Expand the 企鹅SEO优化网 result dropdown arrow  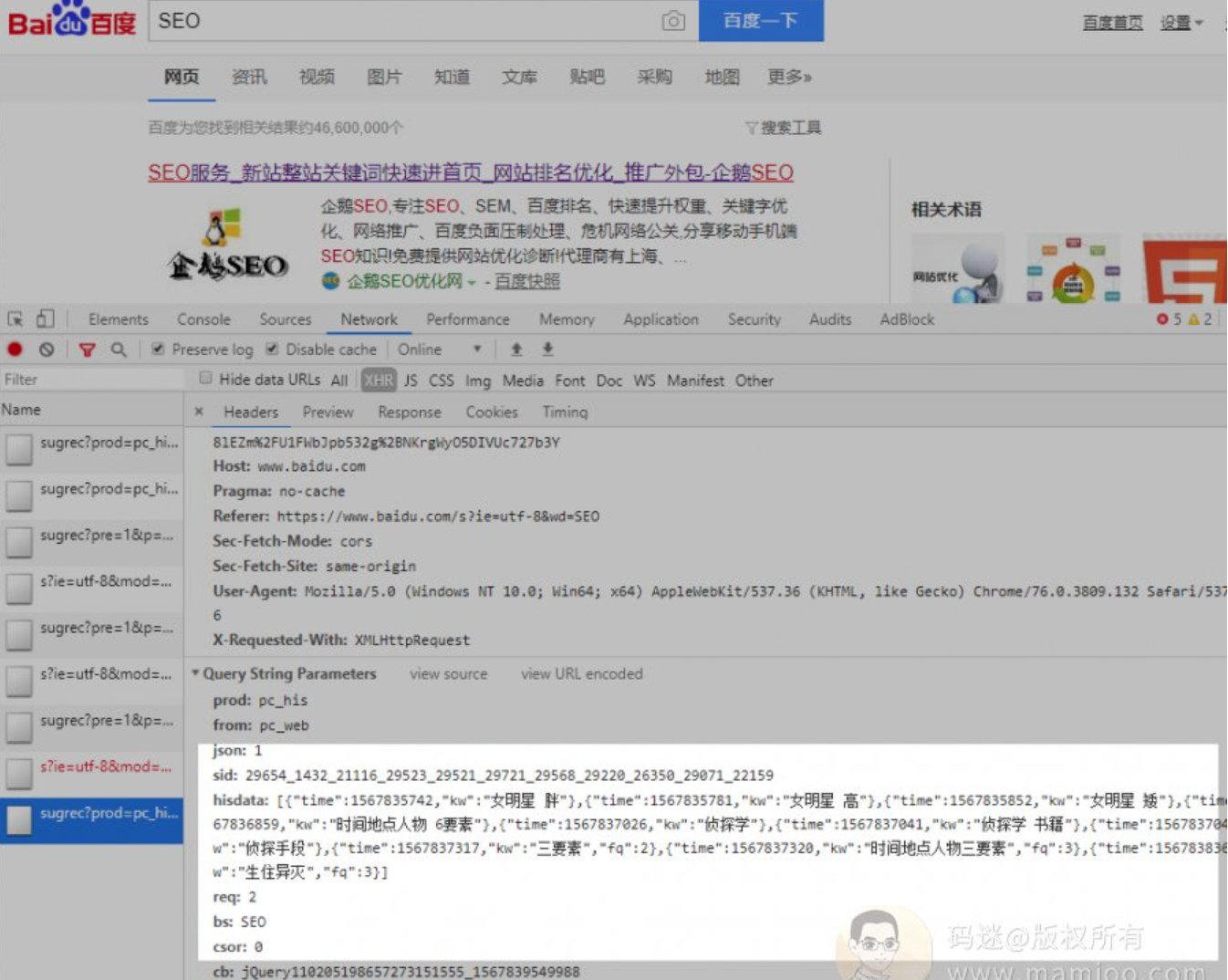[472, 283]
